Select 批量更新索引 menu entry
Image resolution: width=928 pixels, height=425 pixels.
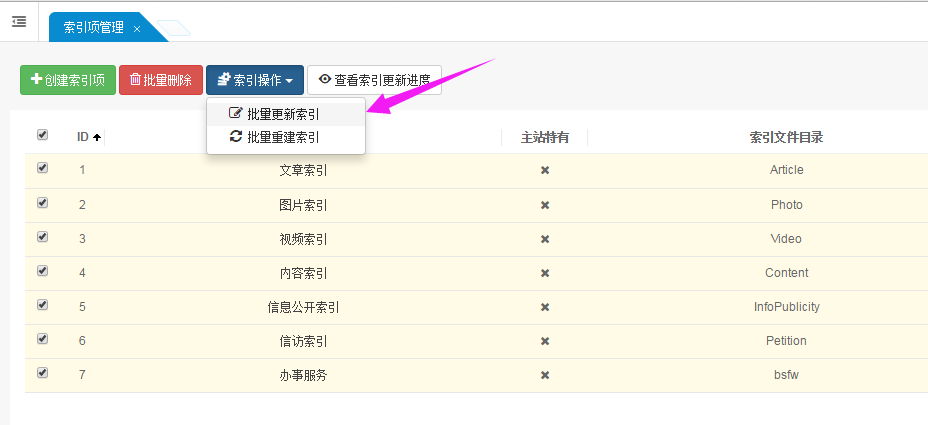284,114
